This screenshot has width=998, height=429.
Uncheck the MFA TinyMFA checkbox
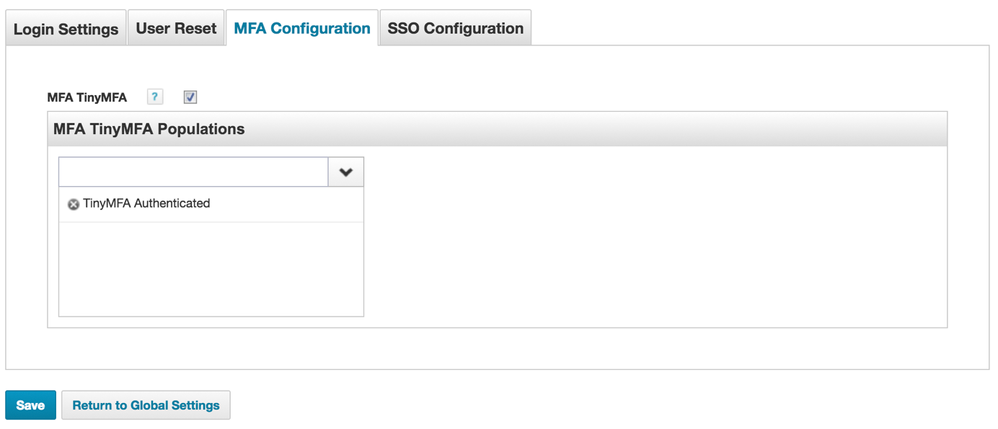(x=190, y=97)
